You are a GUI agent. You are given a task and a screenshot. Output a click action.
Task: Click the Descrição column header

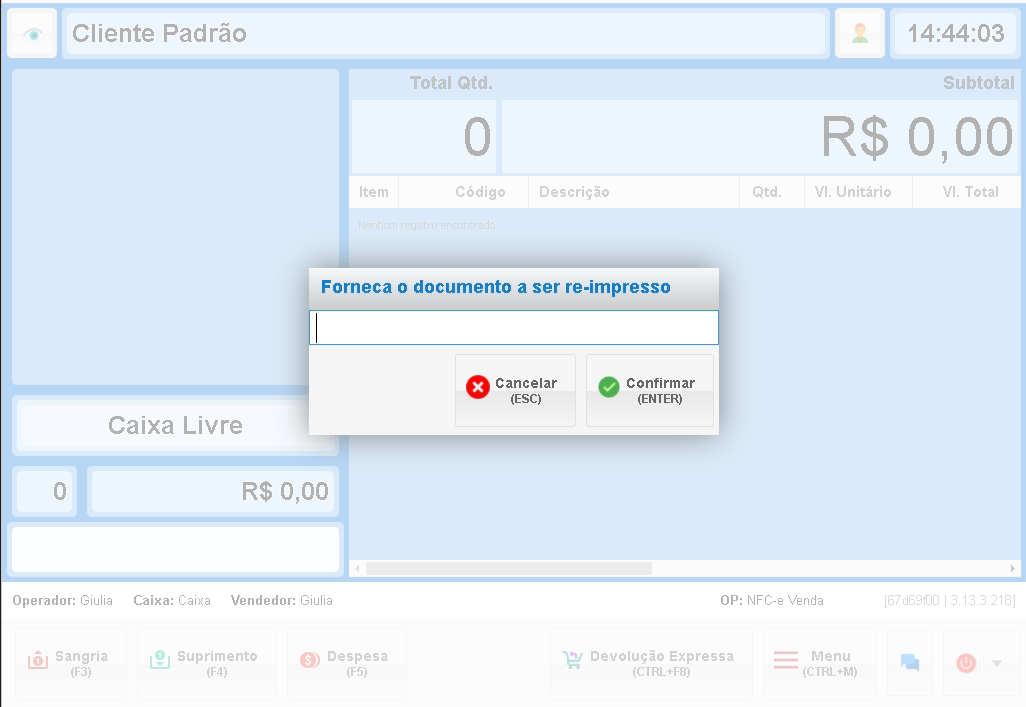(x=633, y=192)
